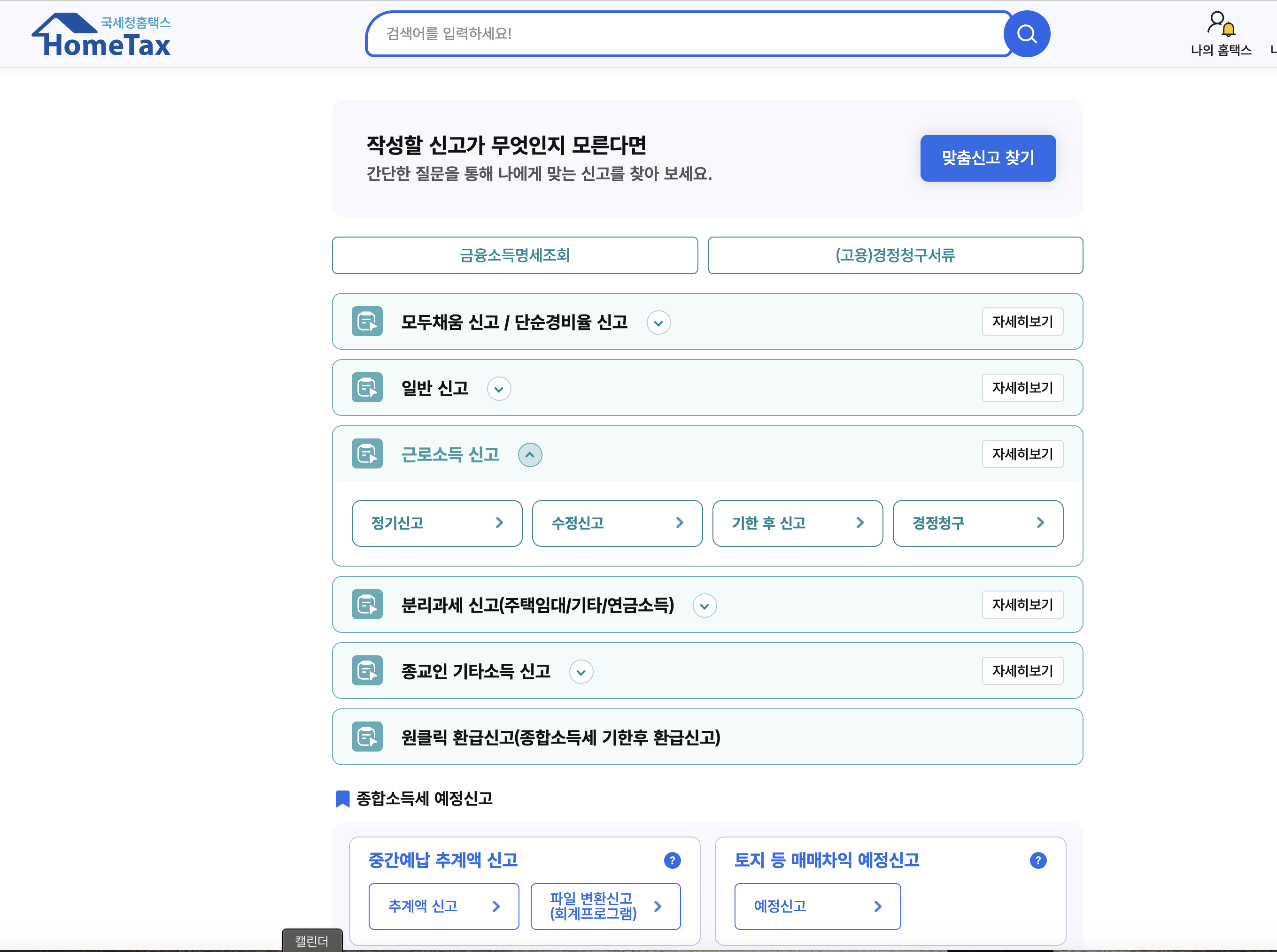The width and height of the screenshot is (1277, 952).
Task: Expand 분리과세 신고 chevron
Action: pyautogui.click(x=704, y=606)
